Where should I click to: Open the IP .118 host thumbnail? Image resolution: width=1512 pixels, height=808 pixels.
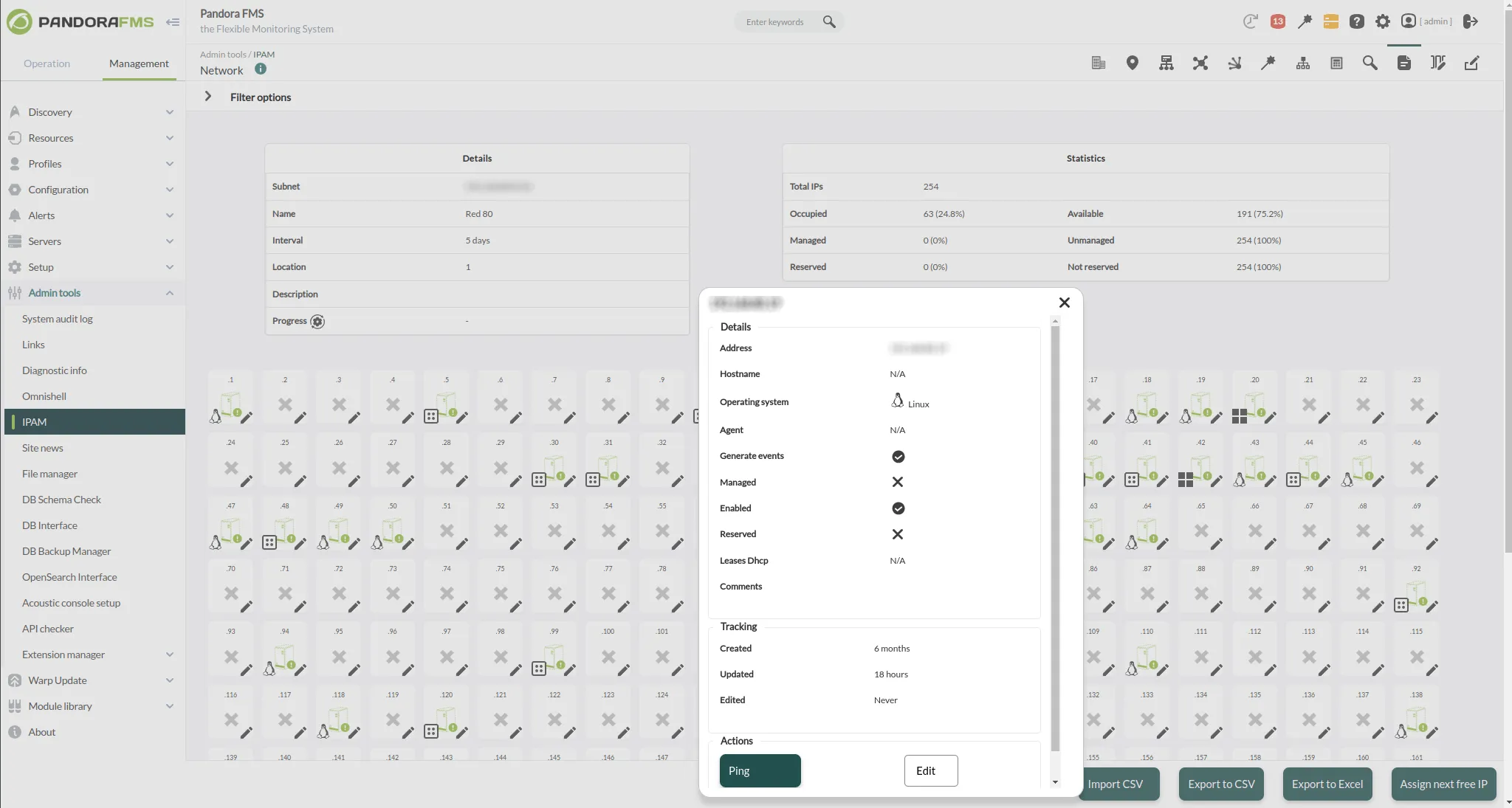[x=338, y=719]
